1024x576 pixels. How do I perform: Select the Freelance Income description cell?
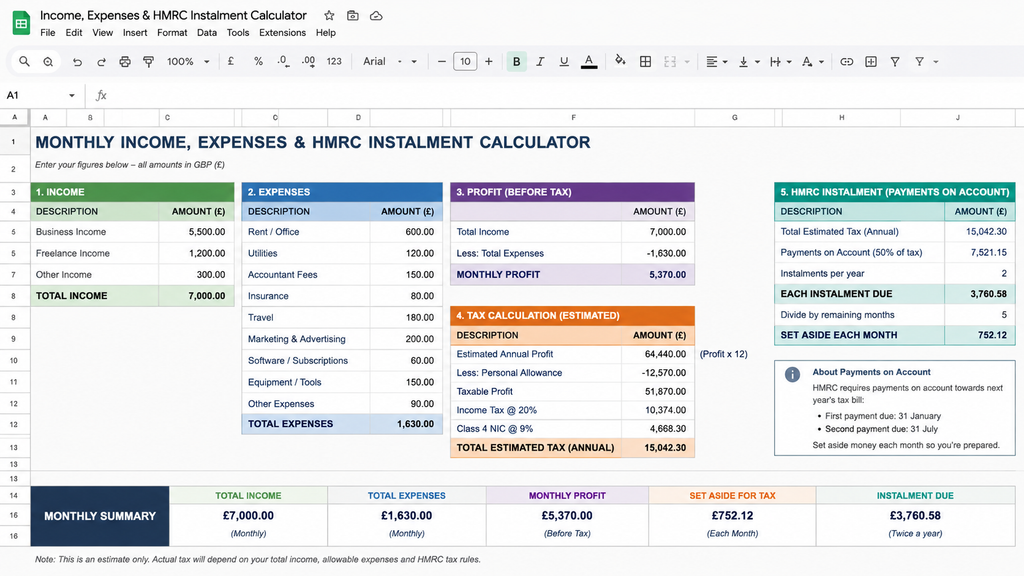(95, 253)
